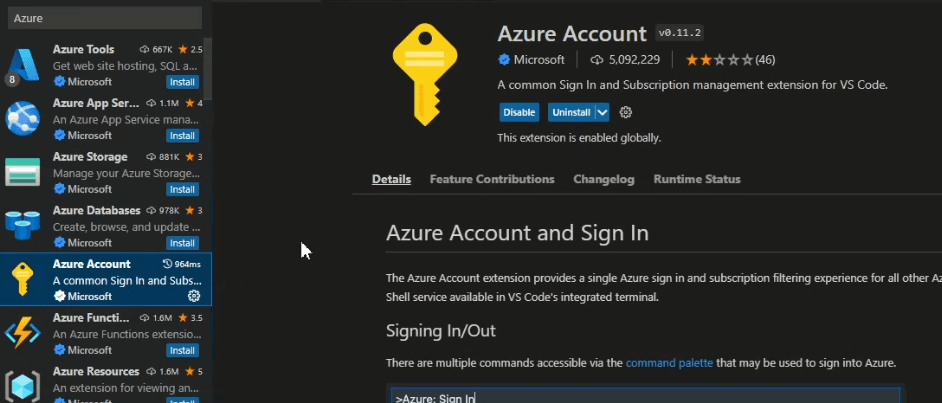The height and width of the screenshot is (403, 942).
Task: Open the Changelog tab
Action: 604,179
